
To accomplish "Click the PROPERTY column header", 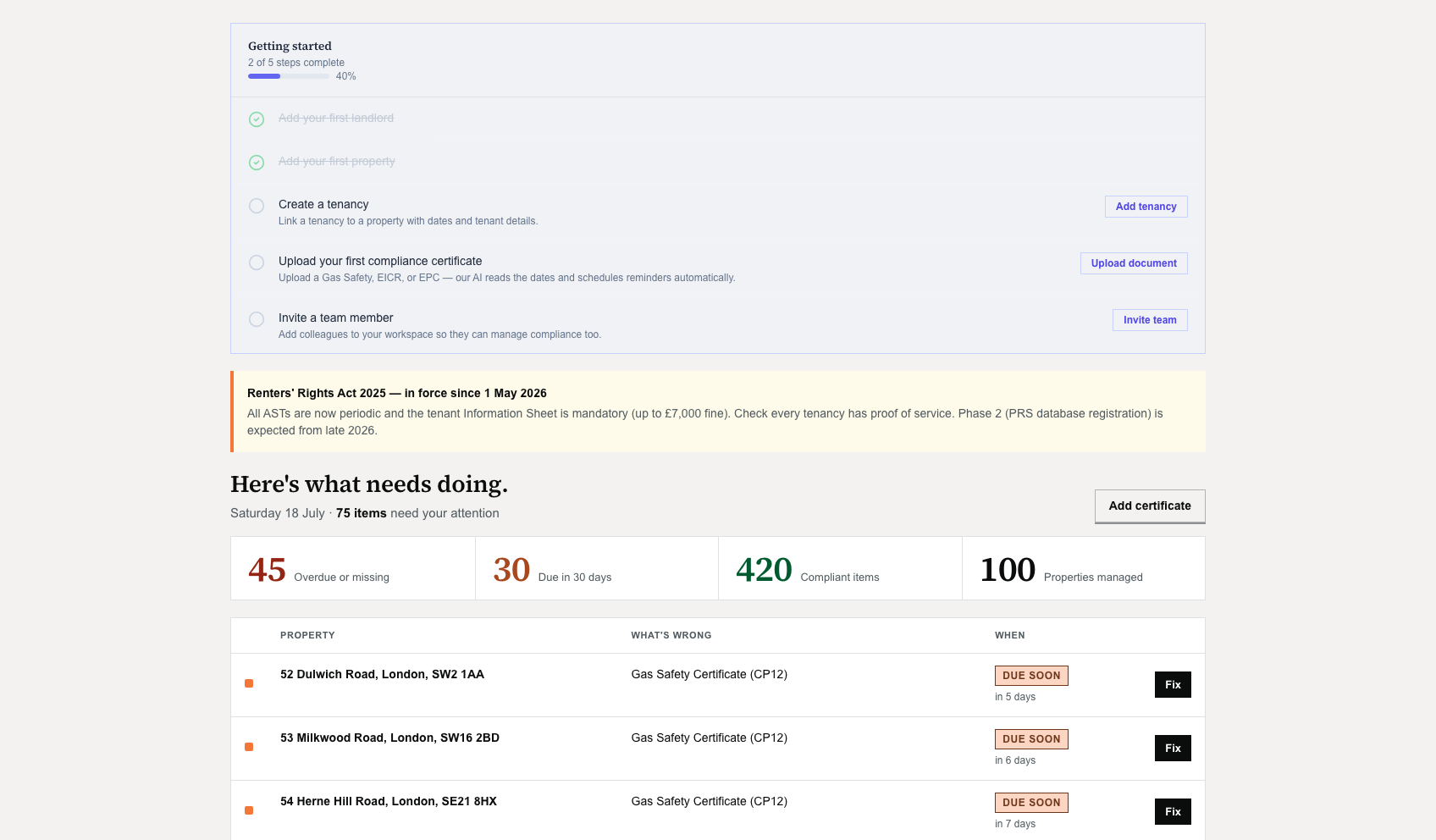I will pos(307,635).
